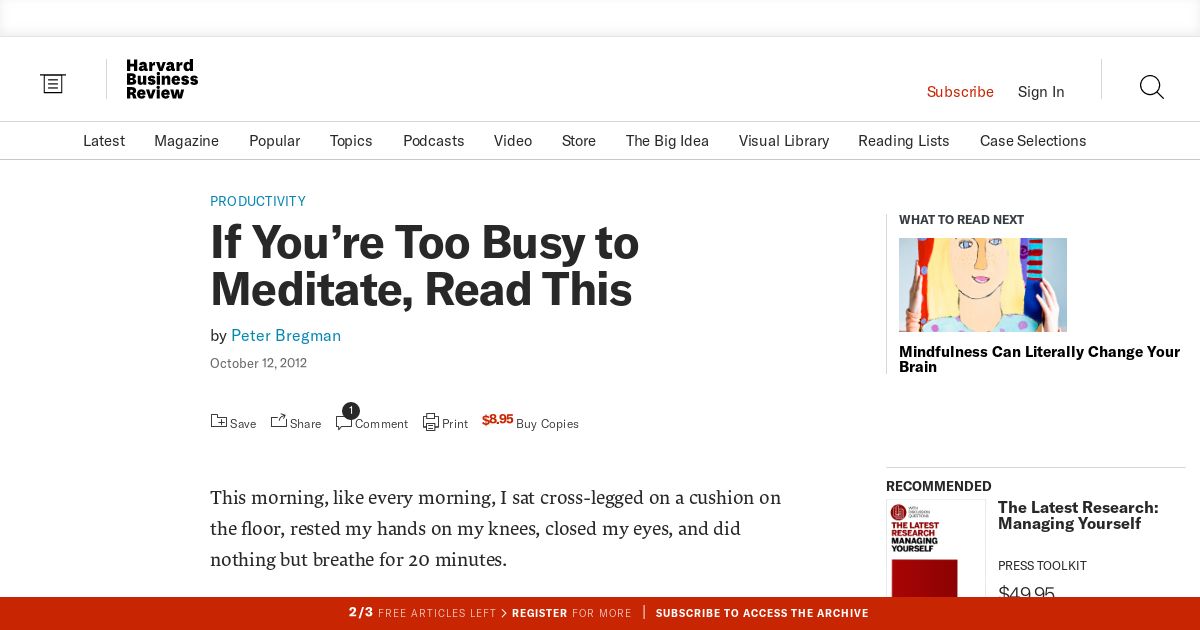The height and width of the screenshot is (630, 1200).
Task: Open The Big Idea
Action: 667,141
